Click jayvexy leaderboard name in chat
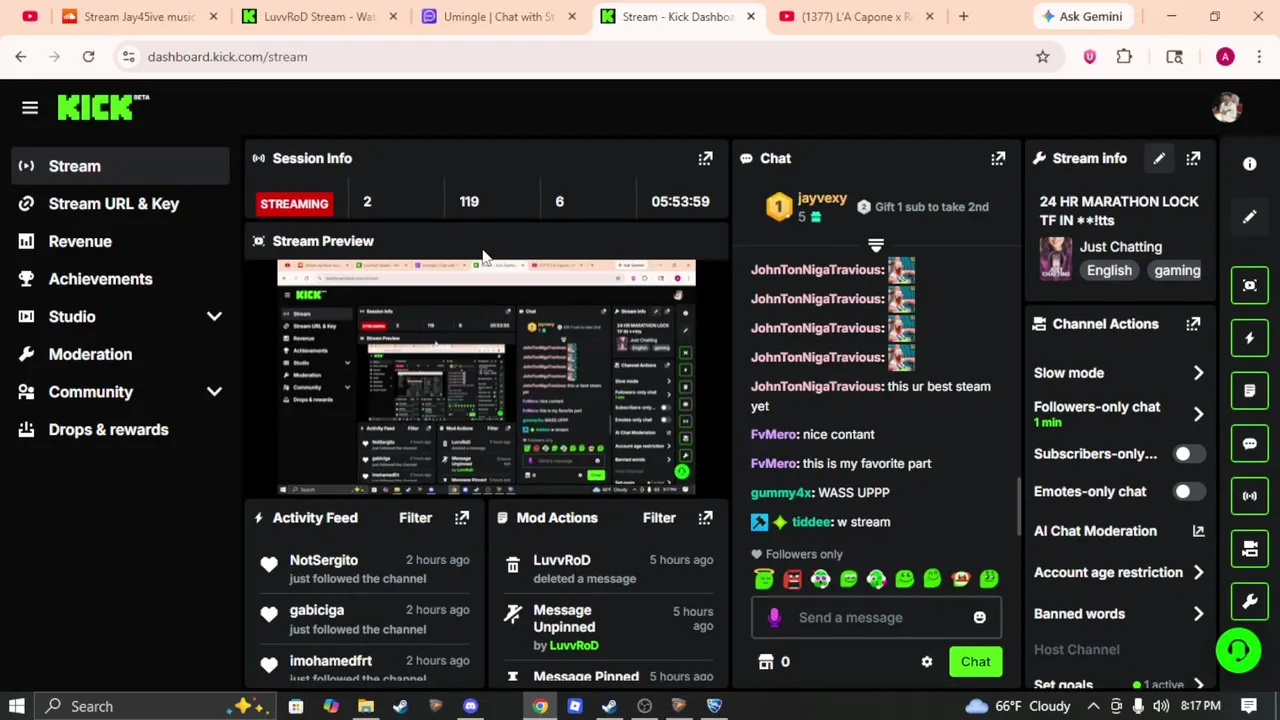 [x=823, y=198]
